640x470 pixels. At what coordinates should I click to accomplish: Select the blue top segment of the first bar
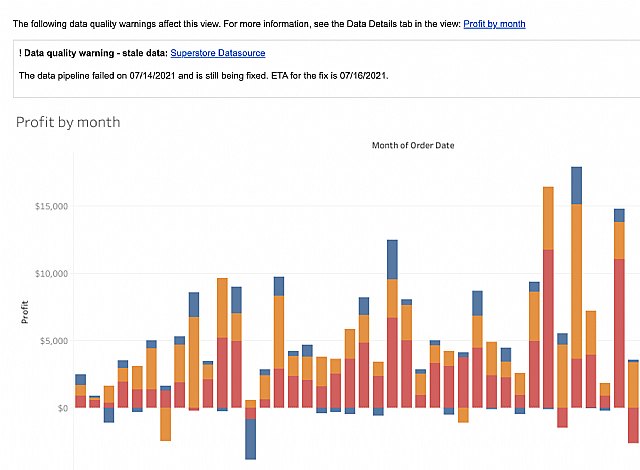[80, 379]
